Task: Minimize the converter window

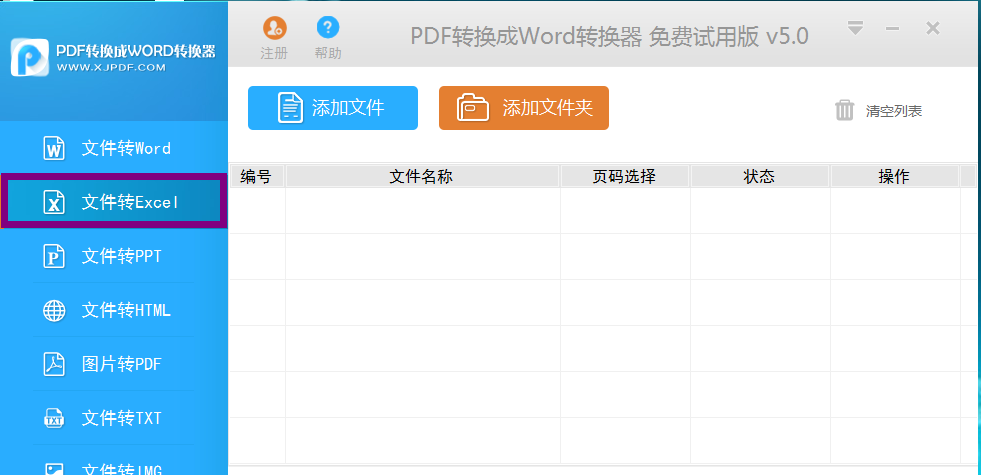Action: [893, 29]
